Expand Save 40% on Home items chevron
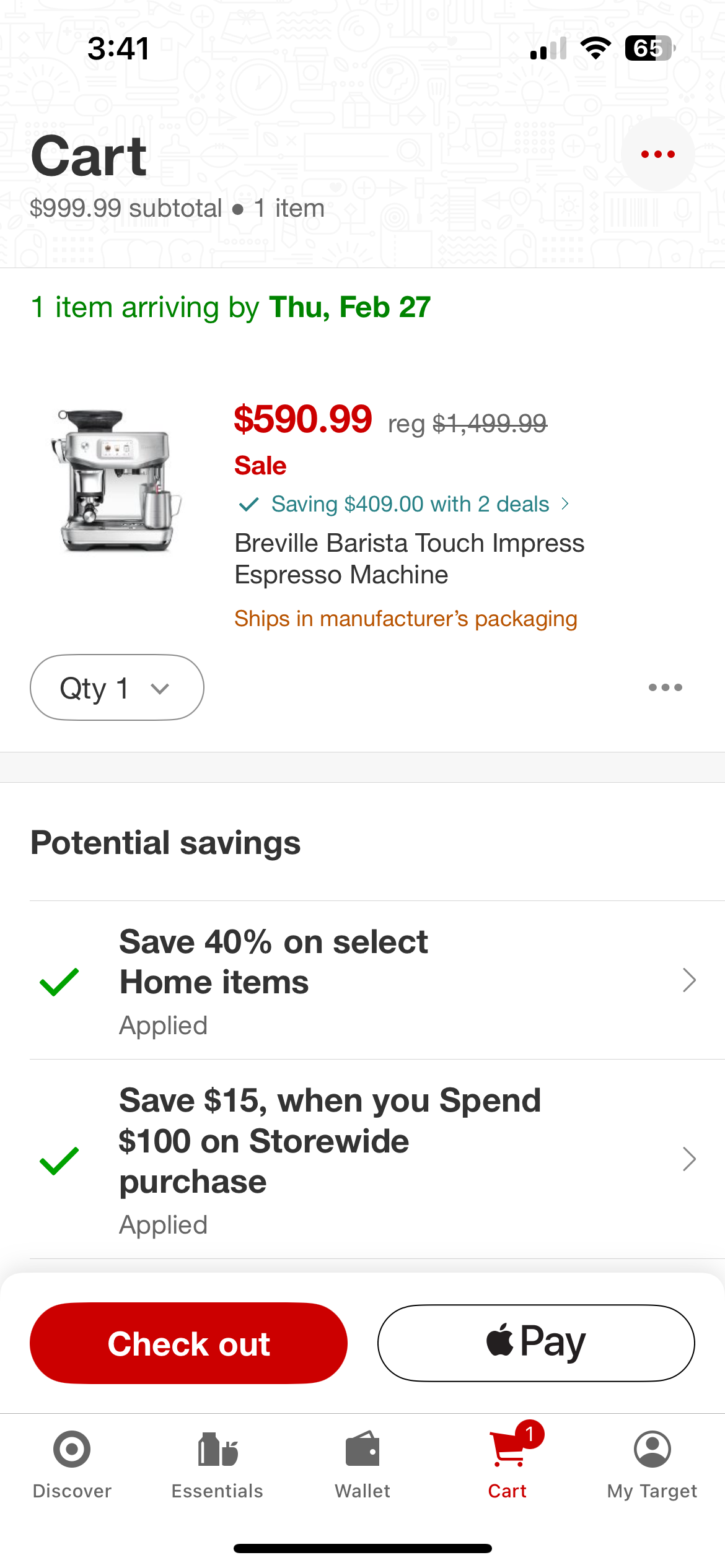The height and width of the screenshot is (1568, 725). point(688,980)
